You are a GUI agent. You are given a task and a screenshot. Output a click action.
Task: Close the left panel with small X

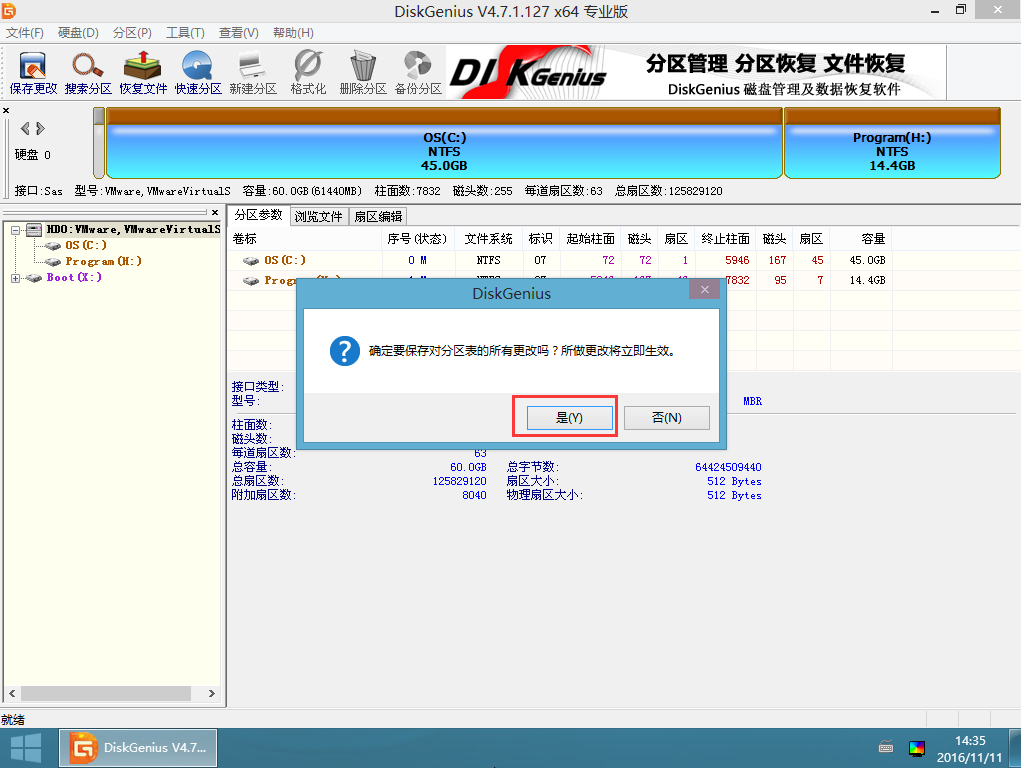6,111
